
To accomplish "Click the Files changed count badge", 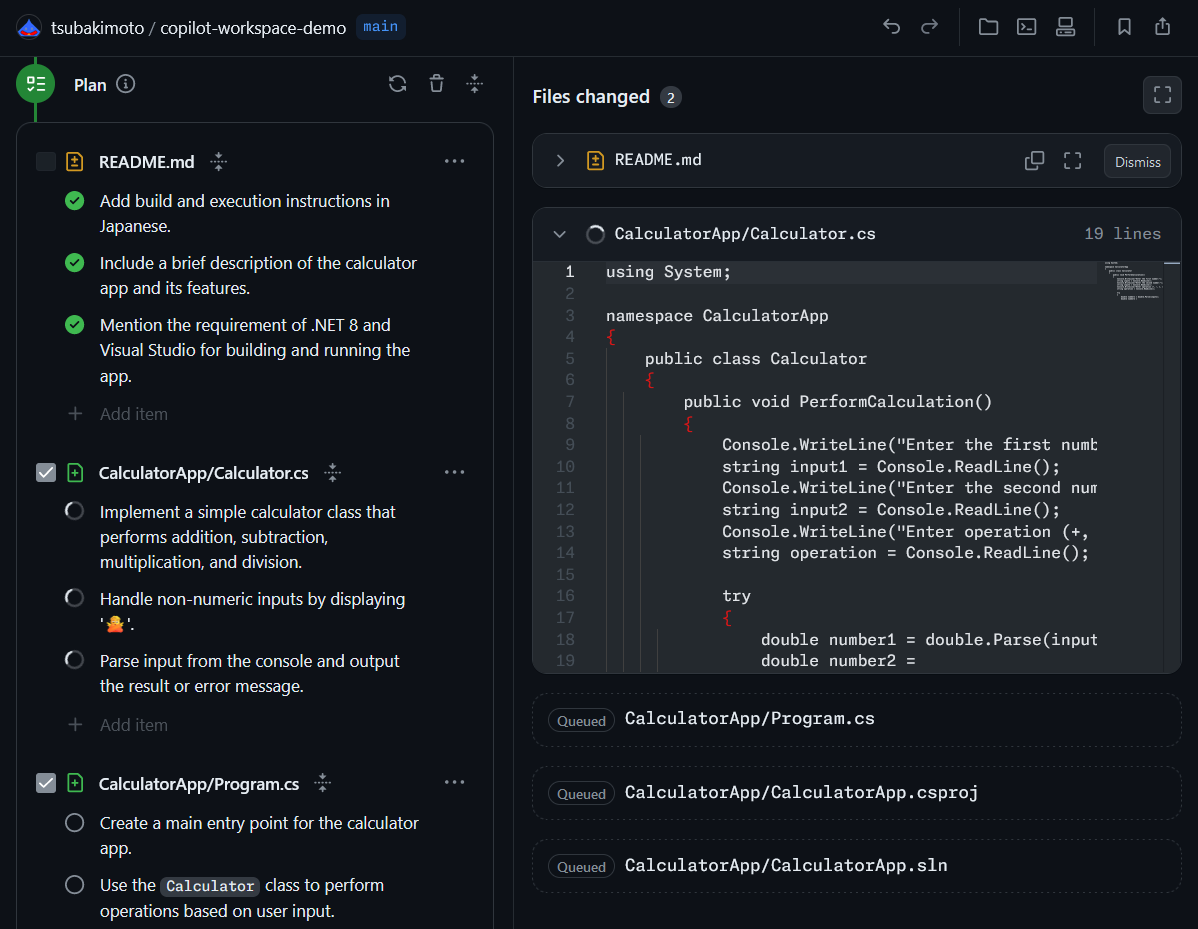I will 671,97.
